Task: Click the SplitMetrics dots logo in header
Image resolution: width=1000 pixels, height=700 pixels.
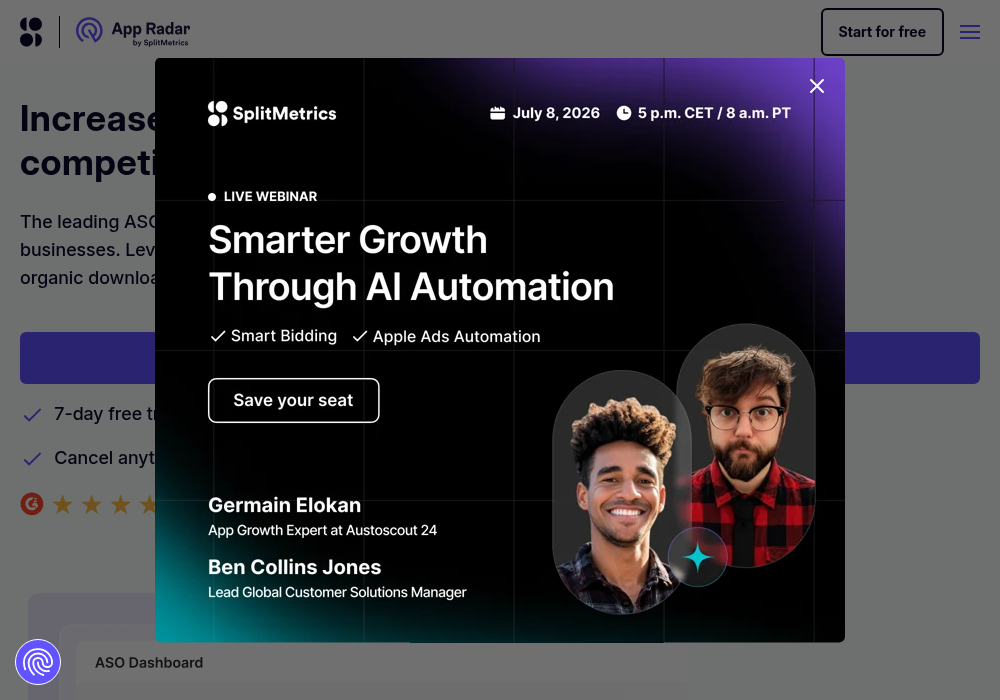Action: pos(31,32)
